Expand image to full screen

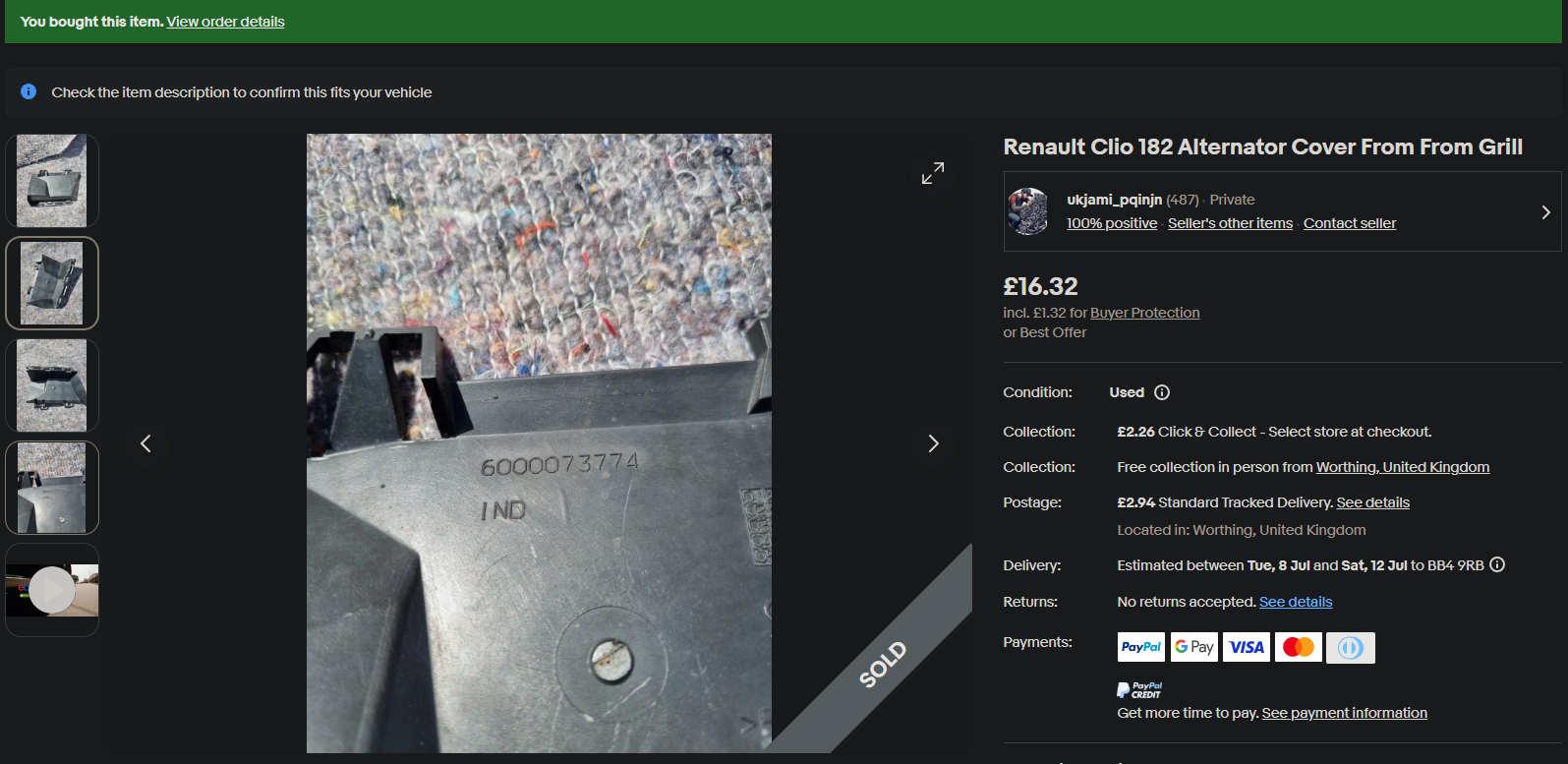(933, 173)
